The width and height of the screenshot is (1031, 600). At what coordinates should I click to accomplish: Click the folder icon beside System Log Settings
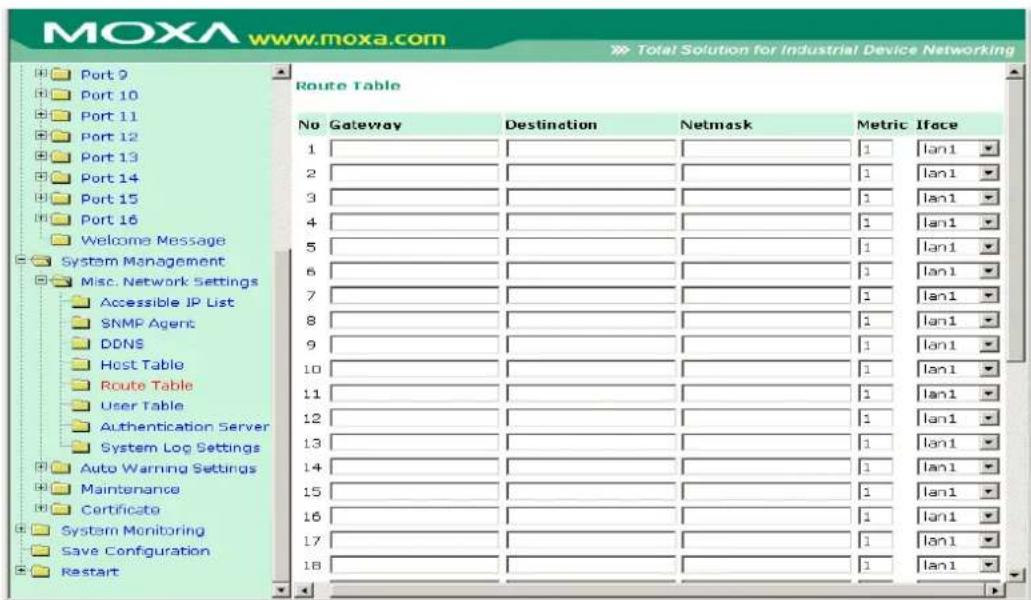pos(80,448)
